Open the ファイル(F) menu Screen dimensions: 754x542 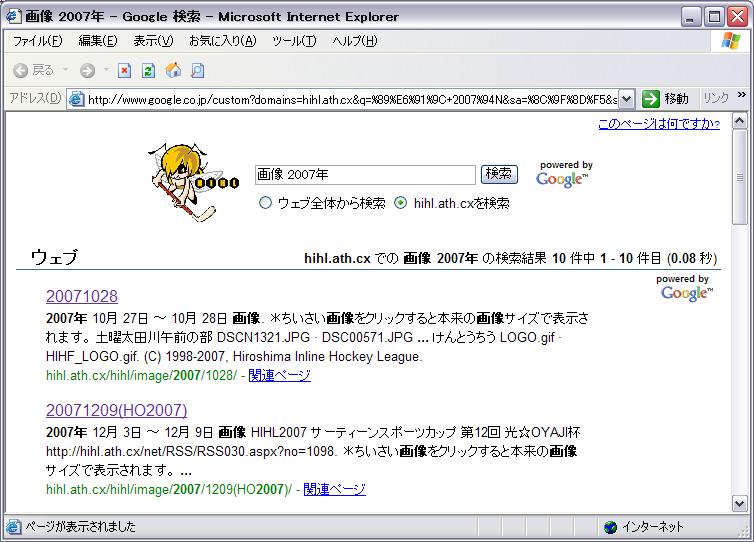click(37, 41)
